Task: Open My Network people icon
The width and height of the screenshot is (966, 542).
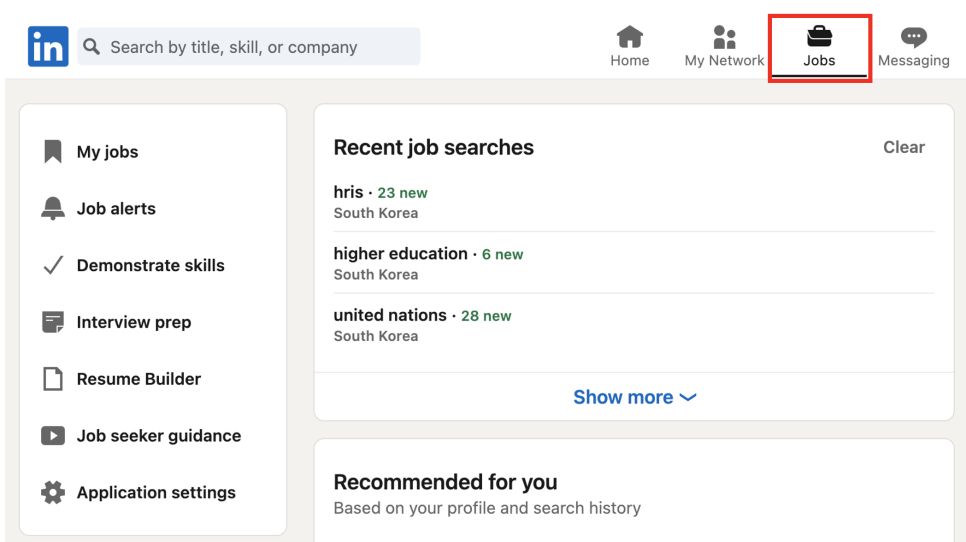Action: [724, 37]
